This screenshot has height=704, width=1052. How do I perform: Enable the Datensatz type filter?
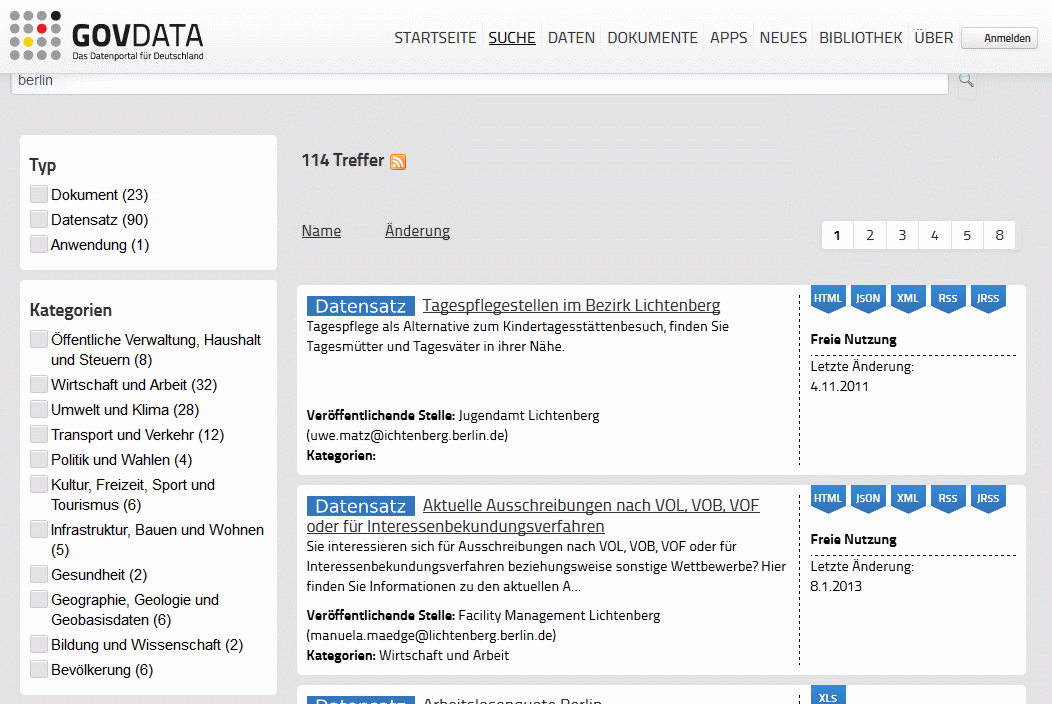tap(39, 219)
